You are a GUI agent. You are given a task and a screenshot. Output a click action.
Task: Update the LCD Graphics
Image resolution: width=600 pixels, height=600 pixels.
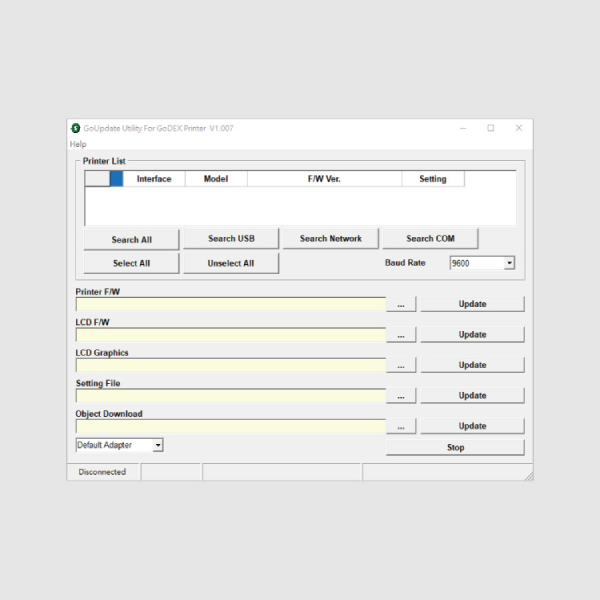coord(472,365)
